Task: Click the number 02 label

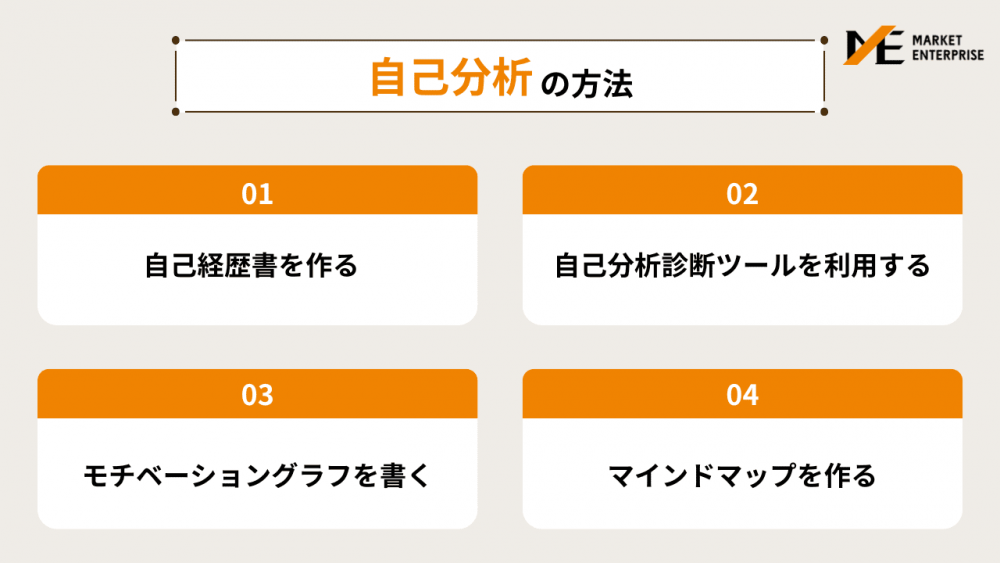Action: (x=742, y=194)
